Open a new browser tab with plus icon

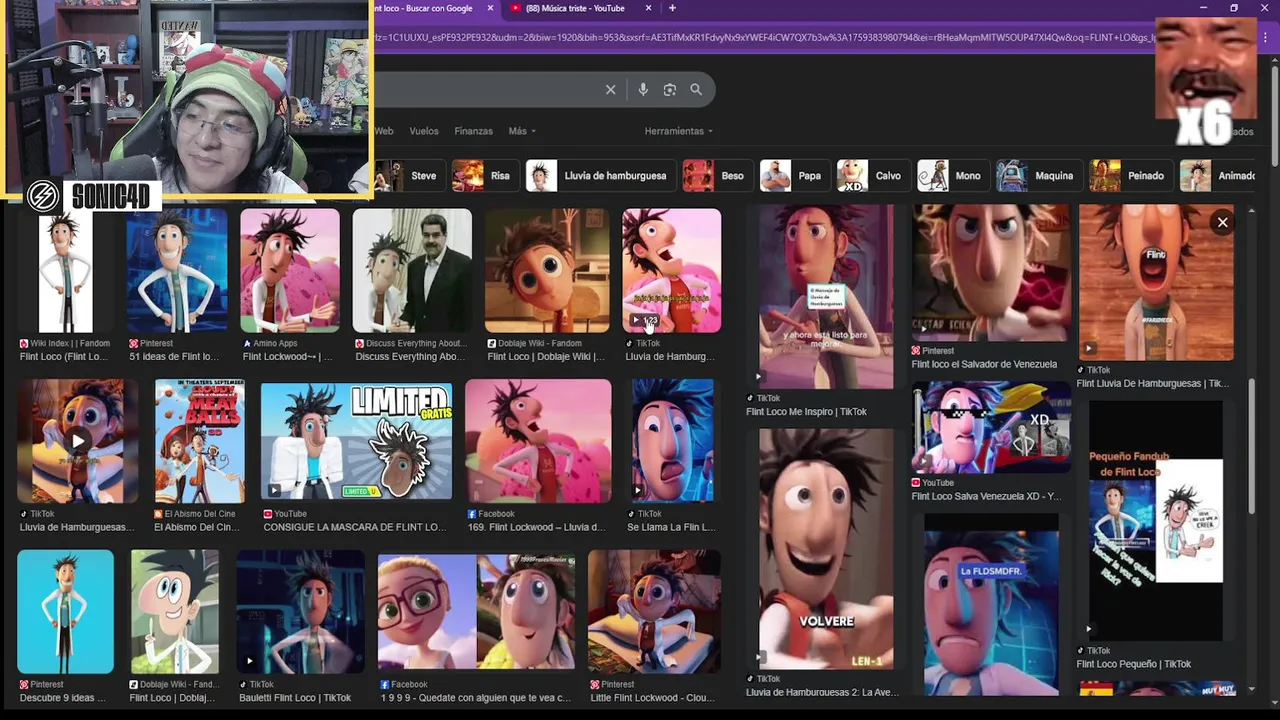pyautogui.click(x=672, y=8)
